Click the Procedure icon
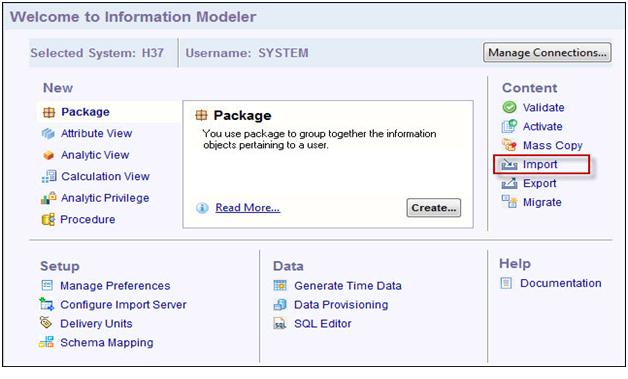This screenshot has width=628, height=379. [48, 220]
